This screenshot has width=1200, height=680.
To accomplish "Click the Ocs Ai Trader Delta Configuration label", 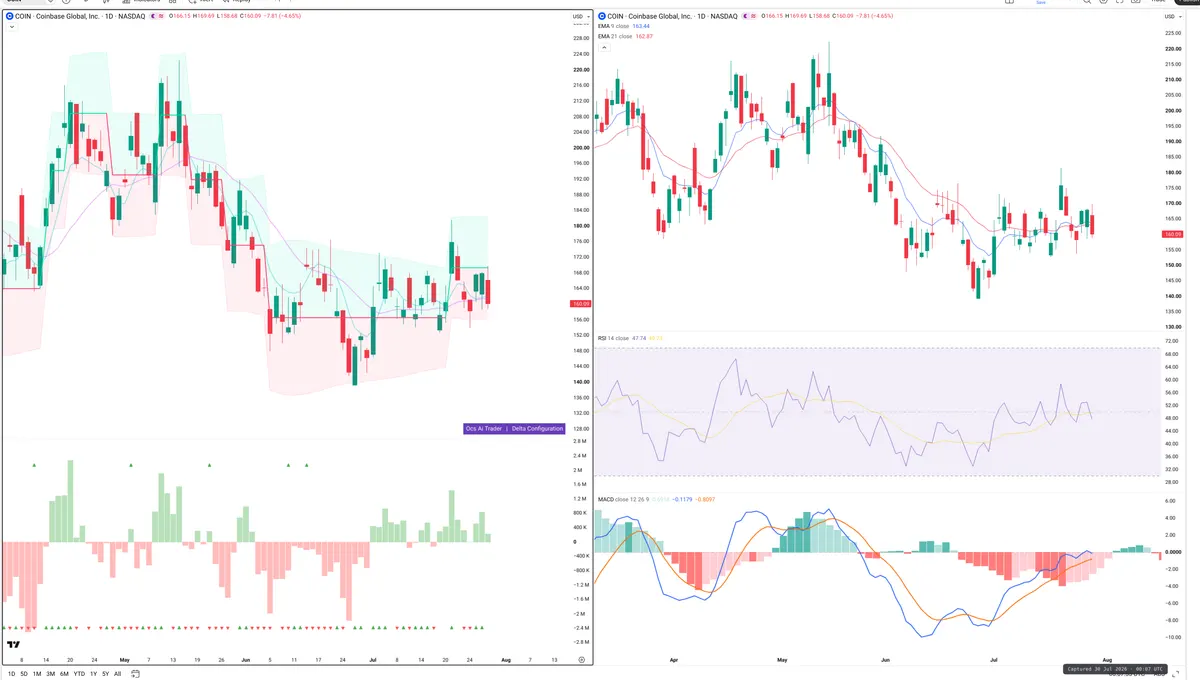I will pos(514,428).
